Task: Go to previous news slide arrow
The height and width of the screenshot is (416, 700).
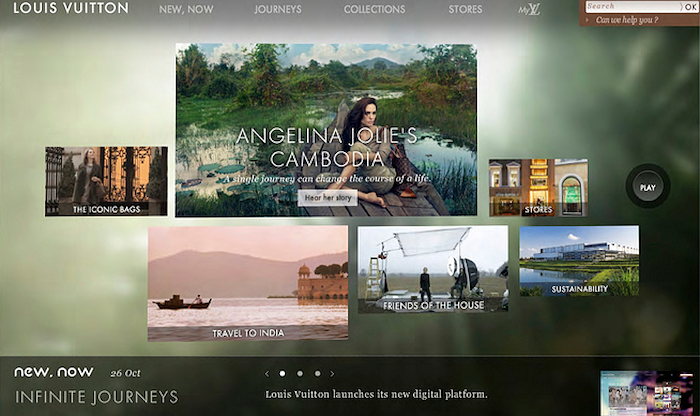Action: [x=267, y=374]
